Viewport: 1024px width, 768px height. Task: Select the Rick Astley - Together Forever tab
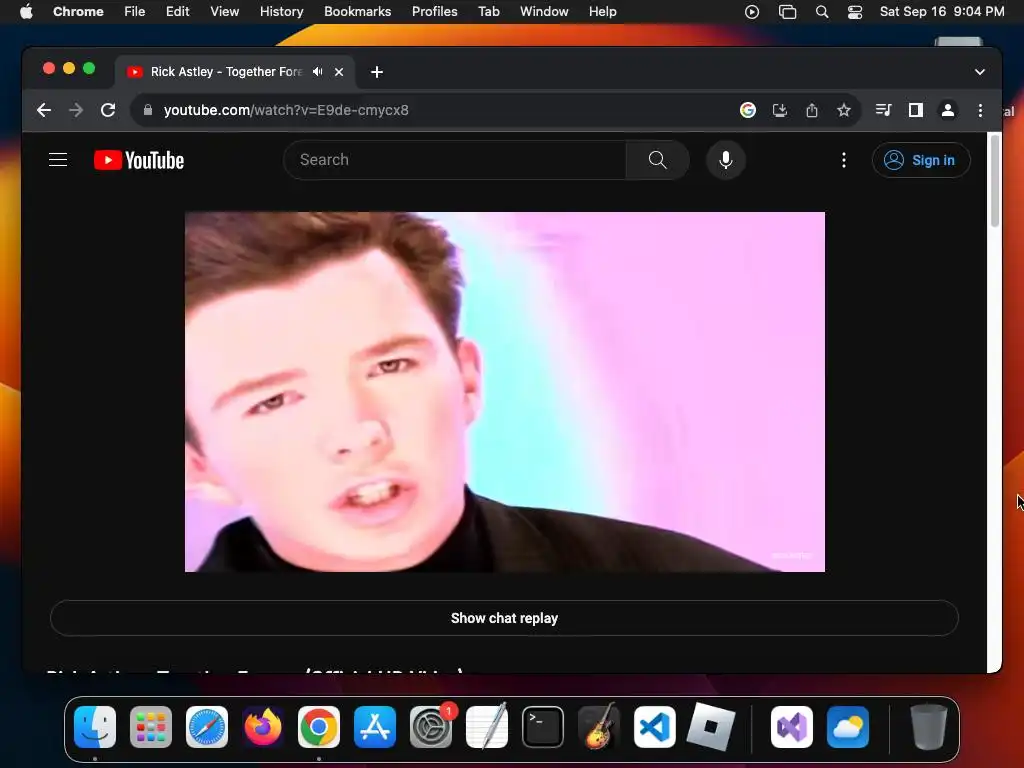(226, 72)
